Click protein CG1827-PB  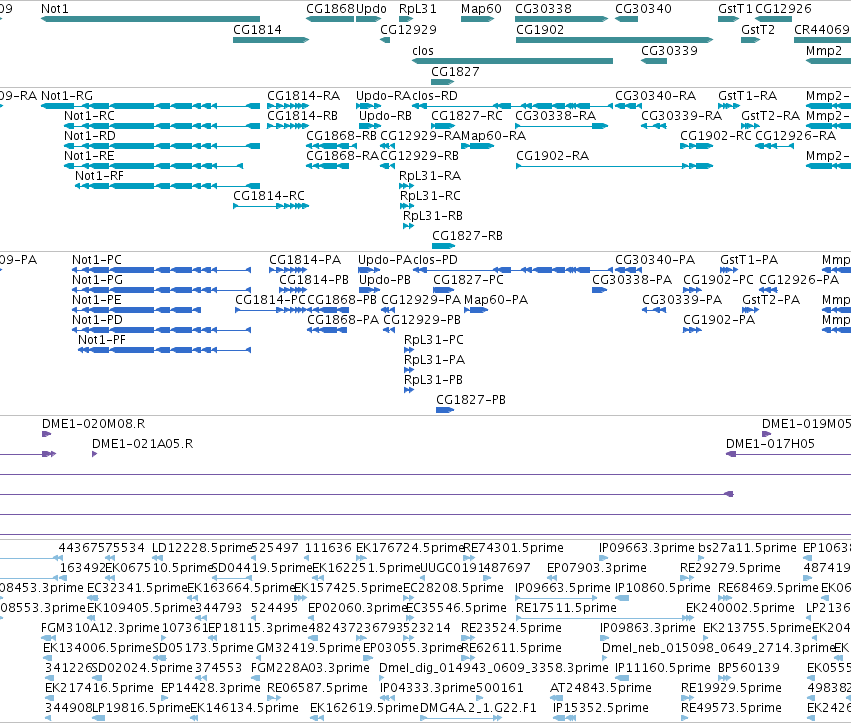(471, 400)
